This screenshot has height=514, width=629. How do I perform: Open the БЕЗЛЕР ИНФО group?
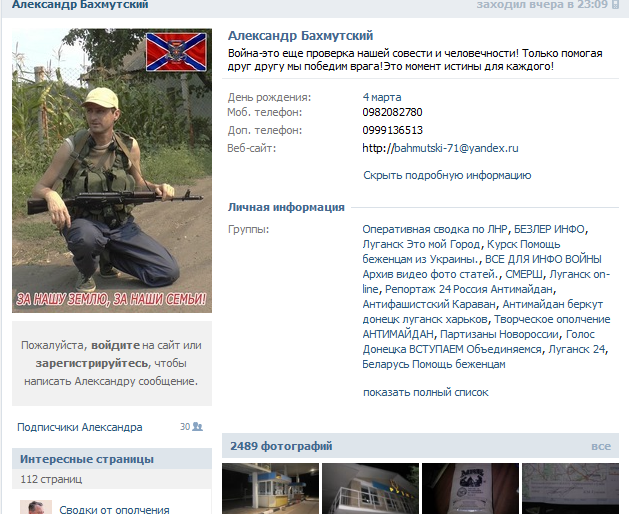(549, 229)
